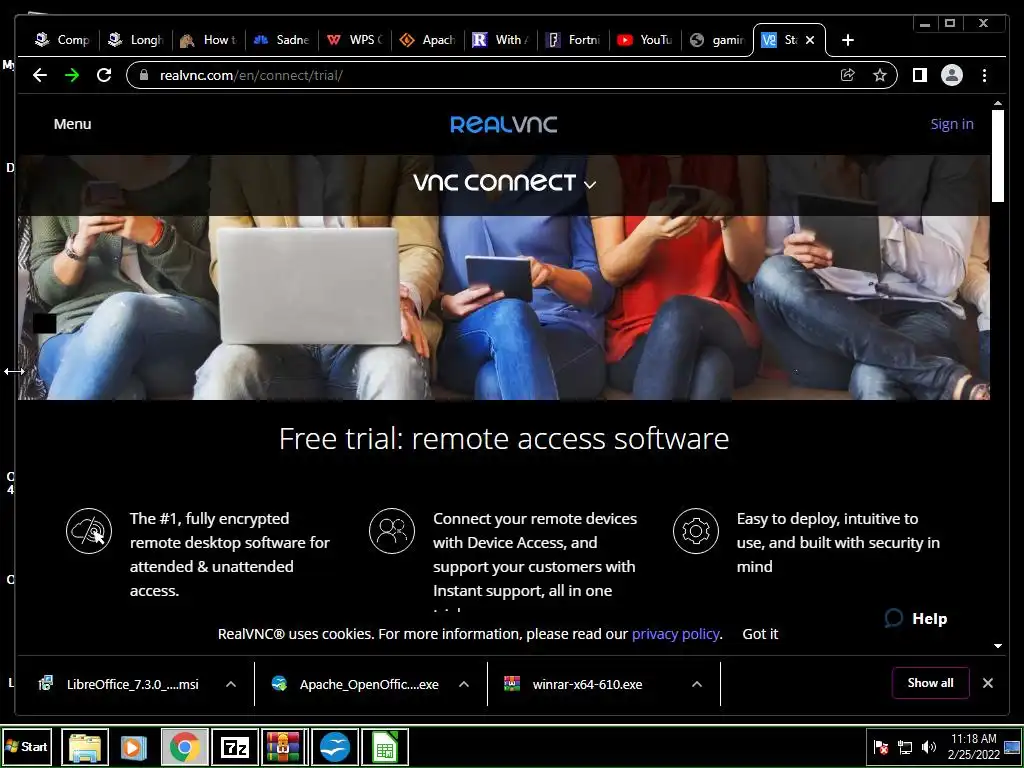
Task: Switch to the Longhorn tab
Action: click(x=136, y=40)
